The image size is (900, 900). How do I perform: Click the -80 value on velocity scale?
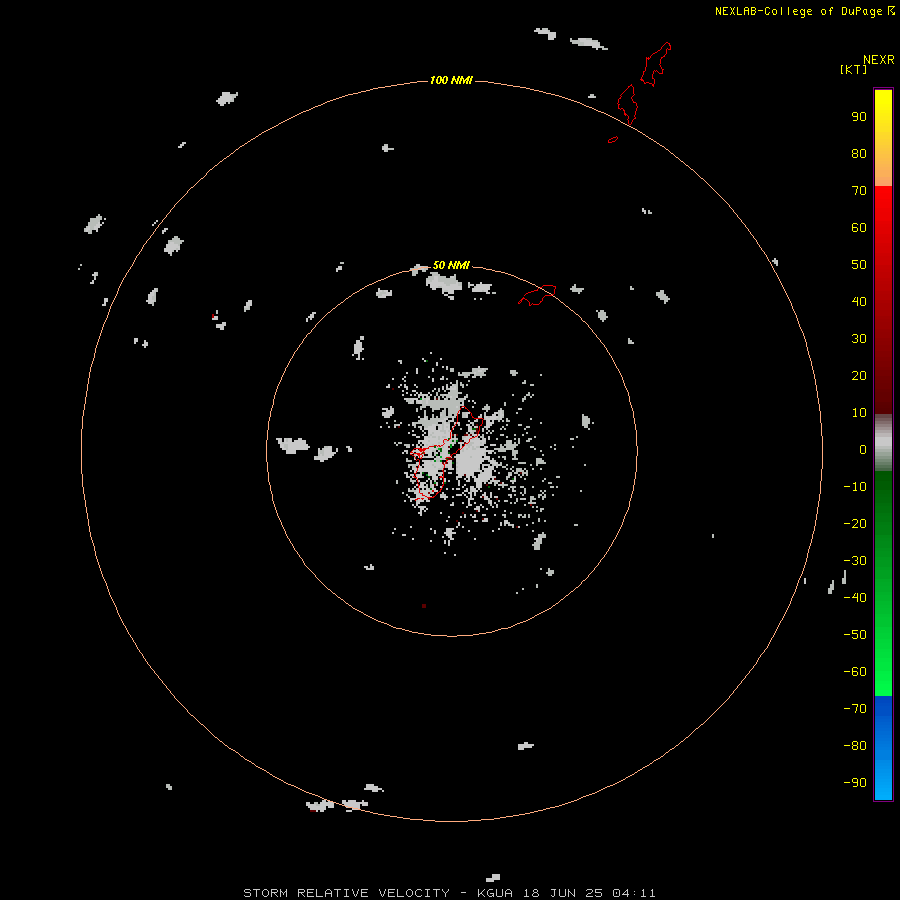[x=855, y=746]
